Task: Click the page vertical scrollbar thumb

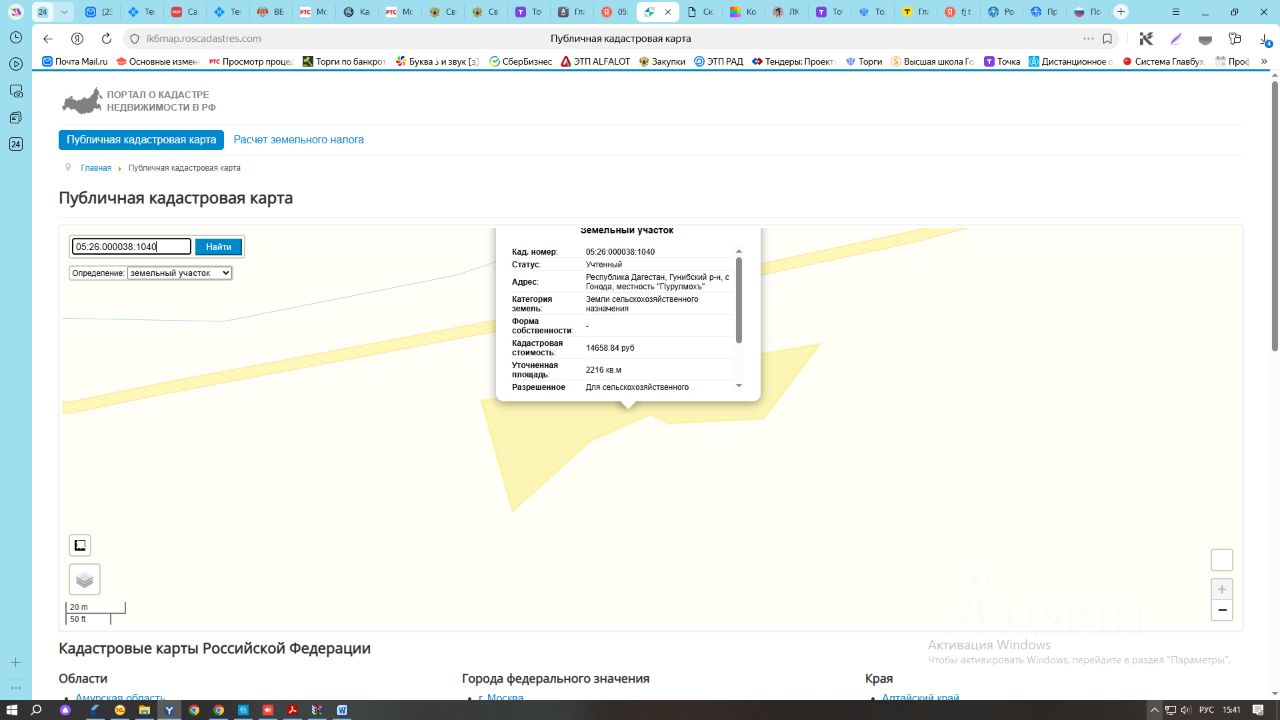Action: point(1274,216)
